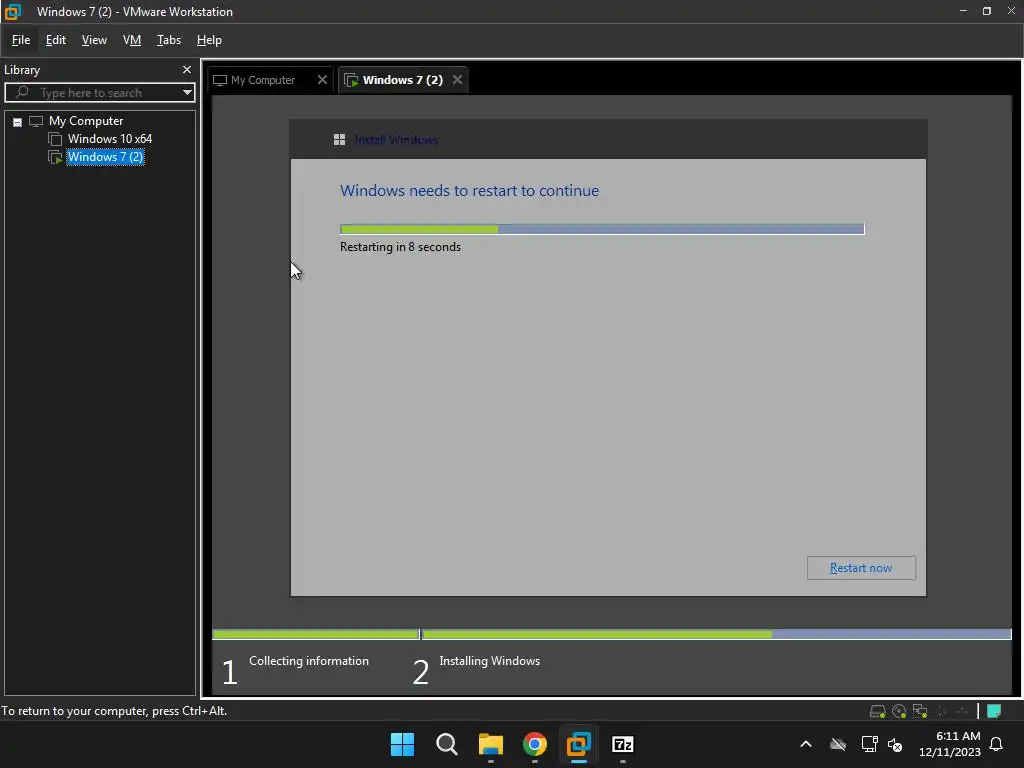Screen dimensions: 1024x768
Task: Click the network adapter status icon
Action: coord(920,711)
